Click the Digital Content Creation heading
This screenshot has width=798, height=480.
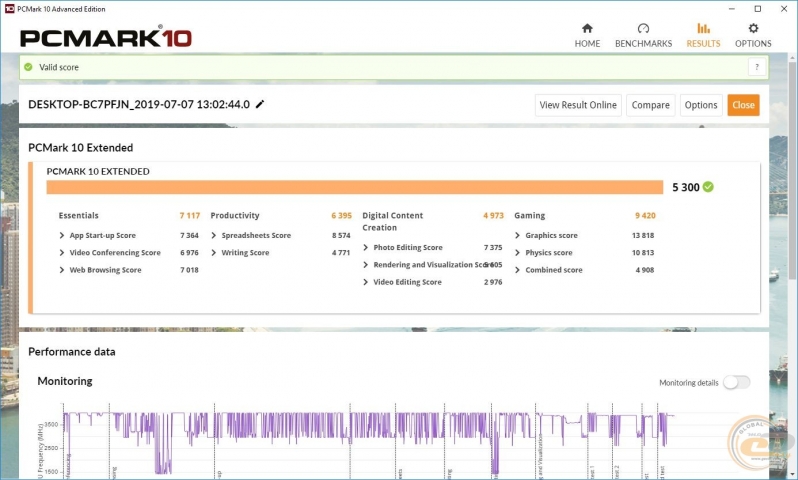392,221
